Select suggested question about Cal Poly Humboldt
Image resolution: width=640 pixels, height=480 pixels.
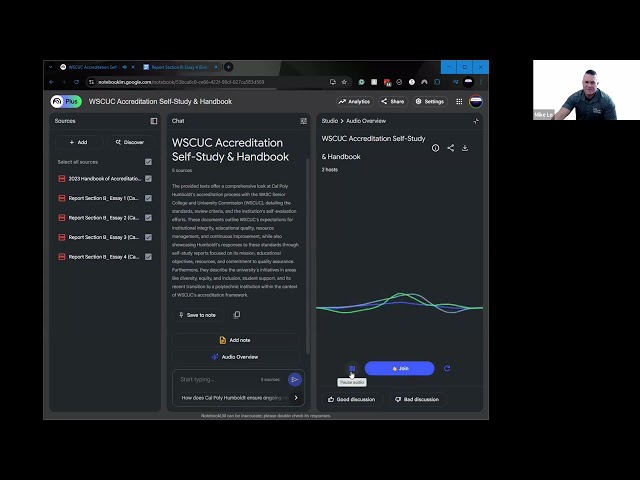[x=234, y=398]
